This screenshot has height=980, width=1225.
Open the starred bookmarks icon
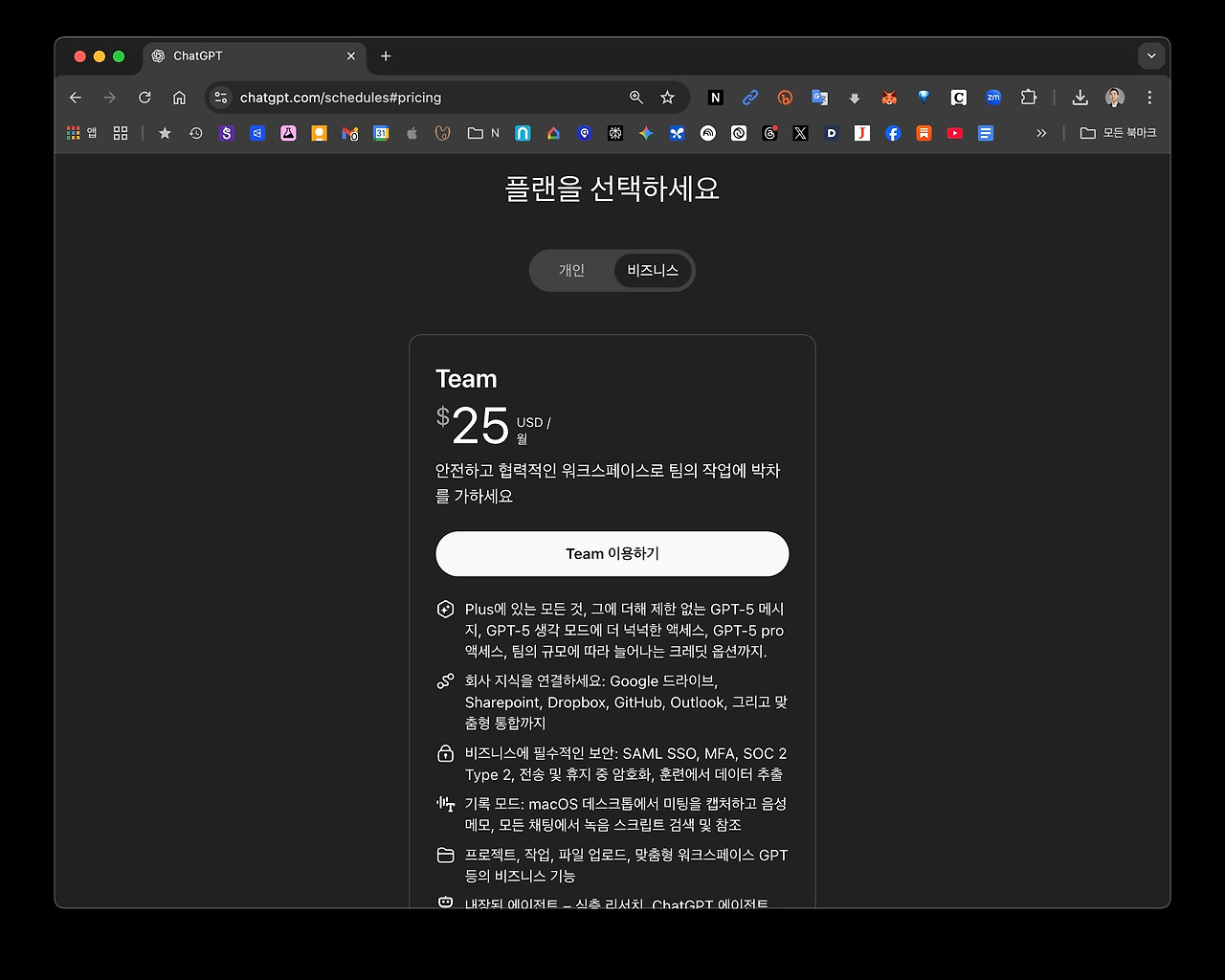pos(165,134)
